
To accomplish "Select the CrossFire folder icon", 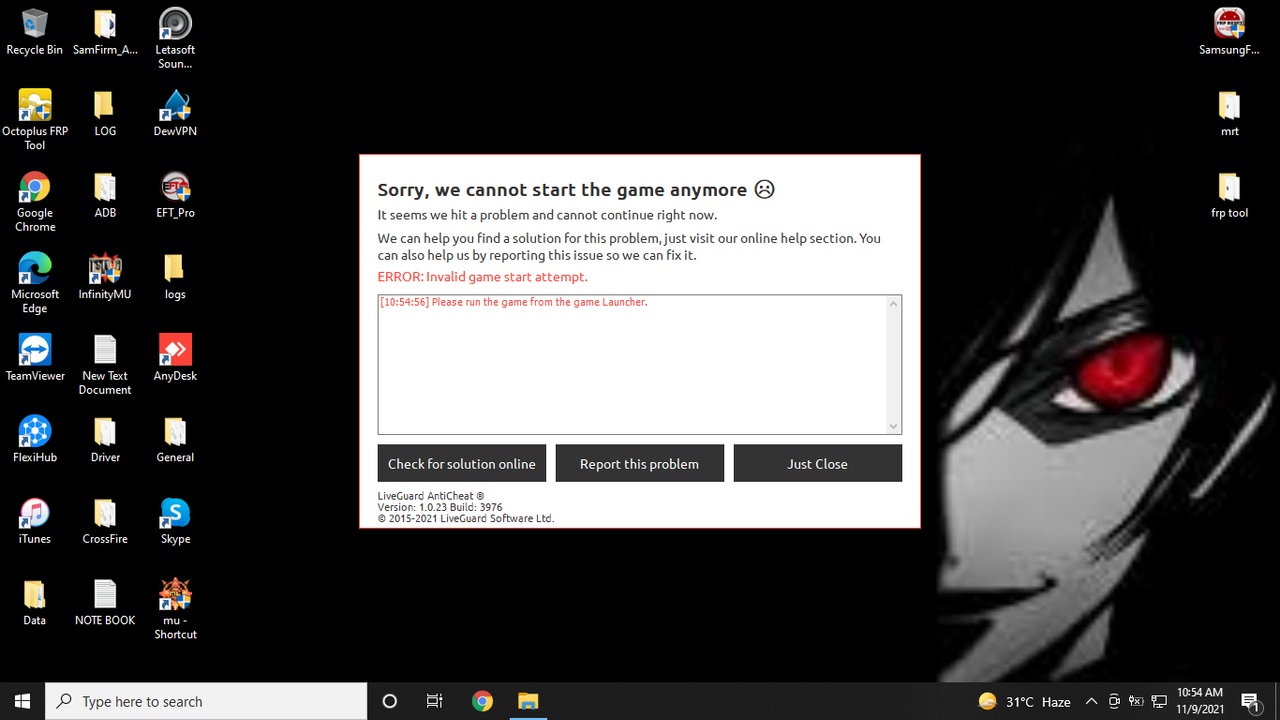I will (x=105, y=520).
